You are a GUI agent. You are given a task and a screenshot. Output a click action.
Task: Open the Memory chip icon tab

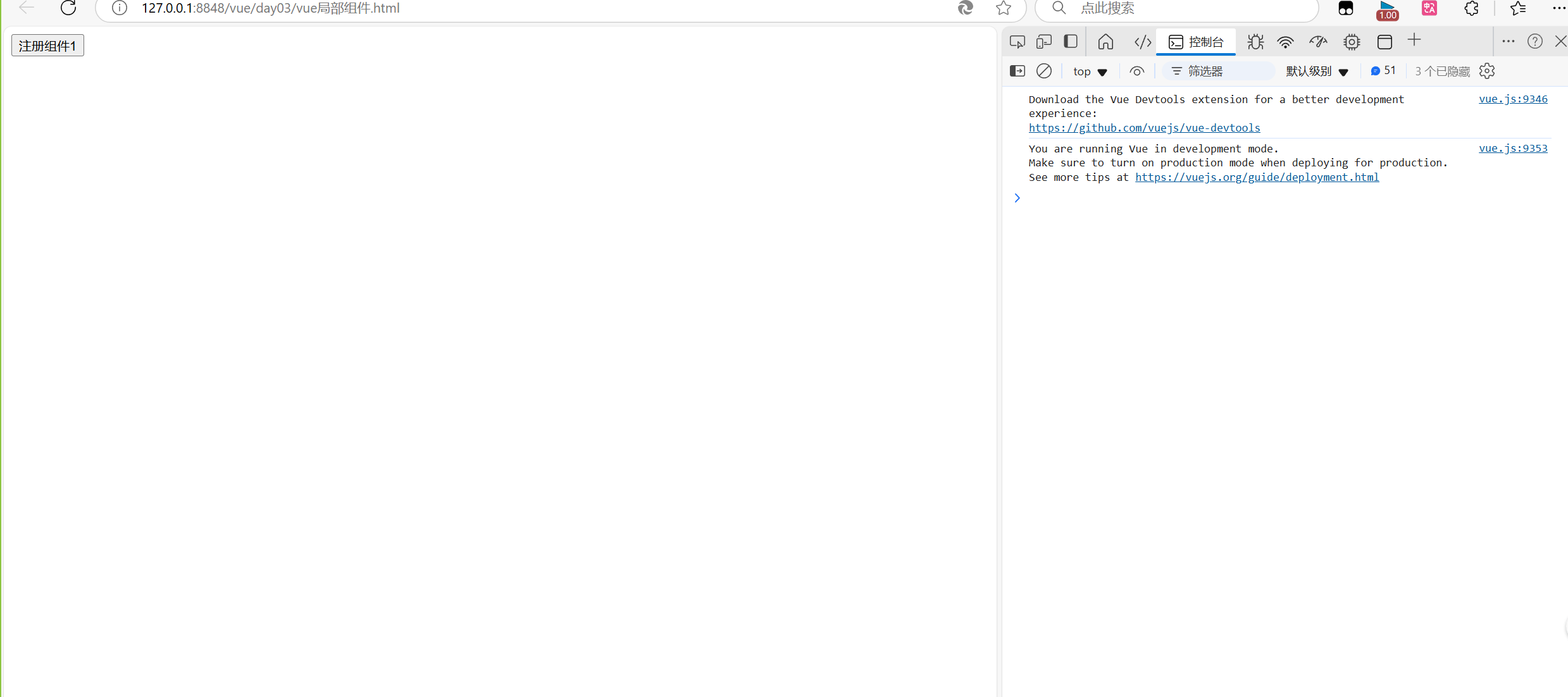(x=1352, y=42)
